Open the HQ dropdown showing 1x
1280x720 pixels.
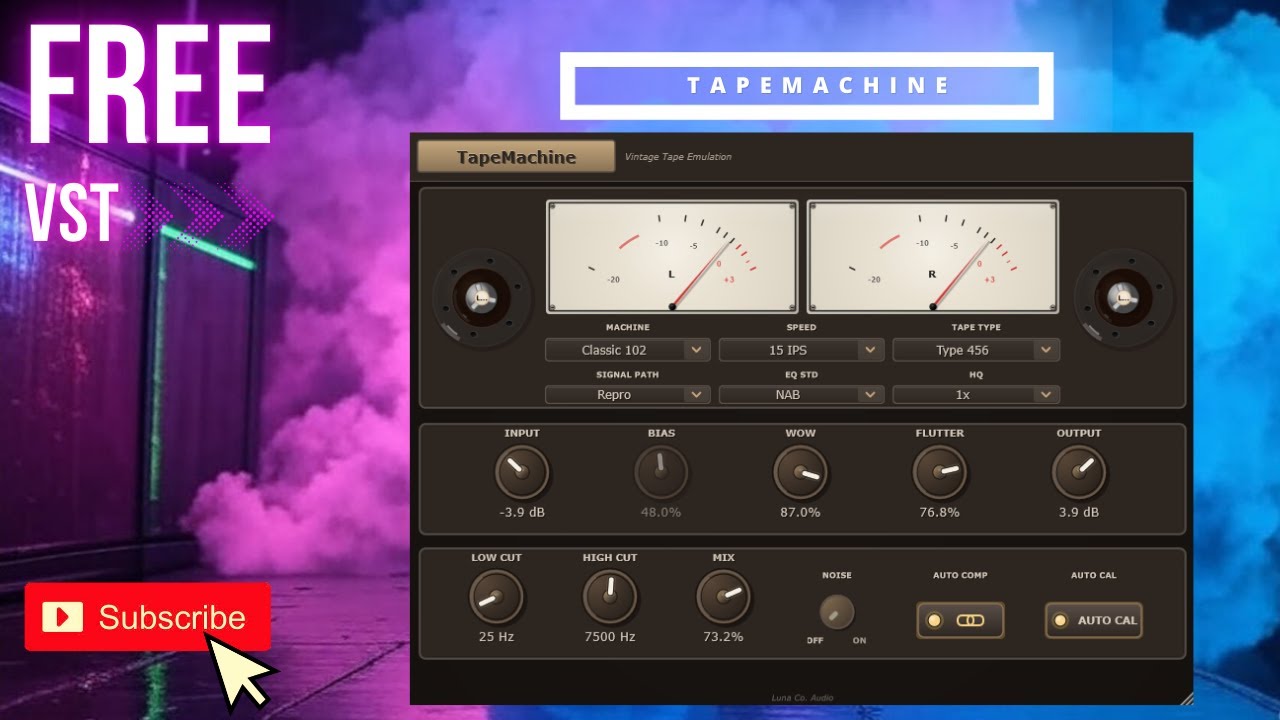click(976, 395)
